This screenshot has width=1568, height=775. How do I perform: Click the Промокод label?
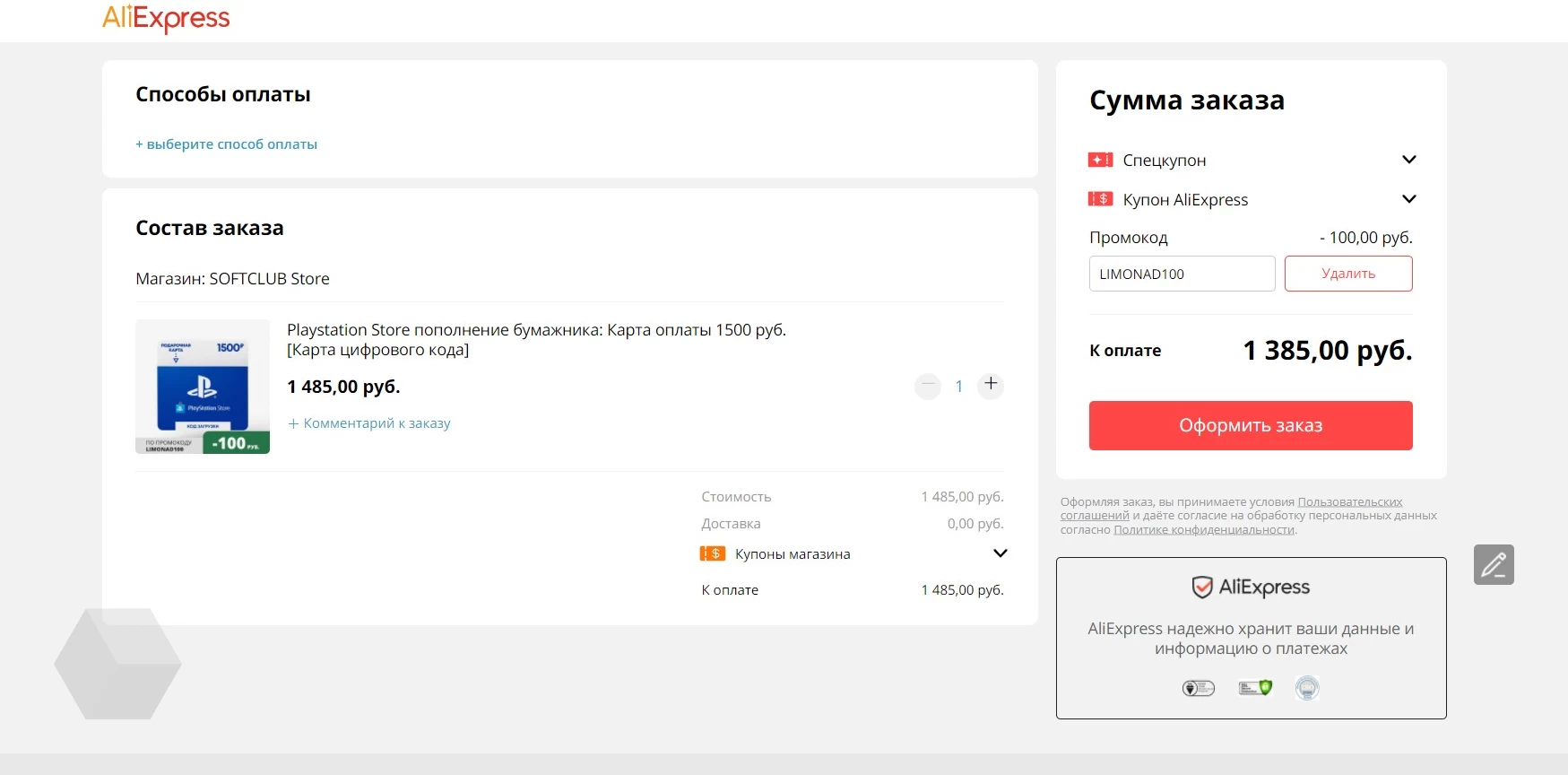point(1129,238)
